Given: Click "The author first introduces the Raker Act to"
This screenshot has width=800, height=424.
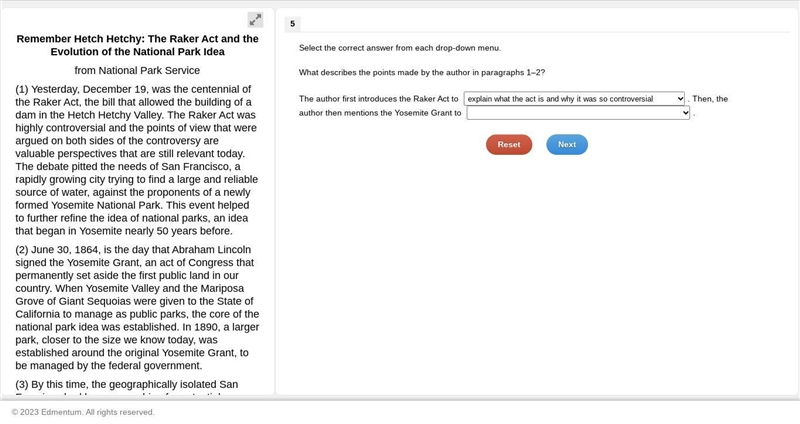Looking at the screenshot, I should [x=379, y=99].
